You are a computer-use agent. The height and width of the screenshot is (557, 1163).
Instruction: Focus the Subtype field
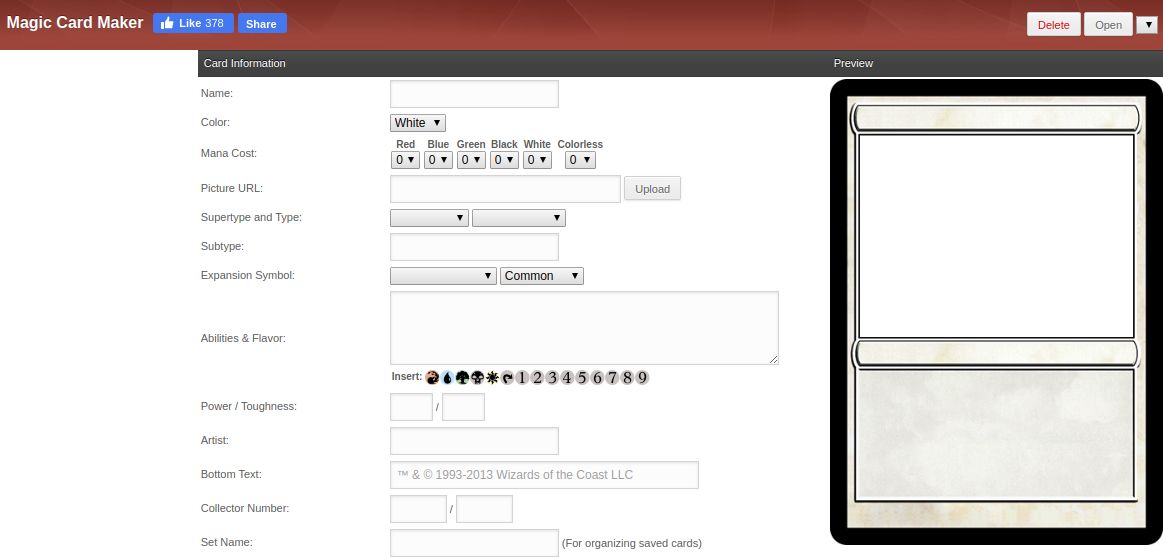pyautogui.click(x=474, y=247)
